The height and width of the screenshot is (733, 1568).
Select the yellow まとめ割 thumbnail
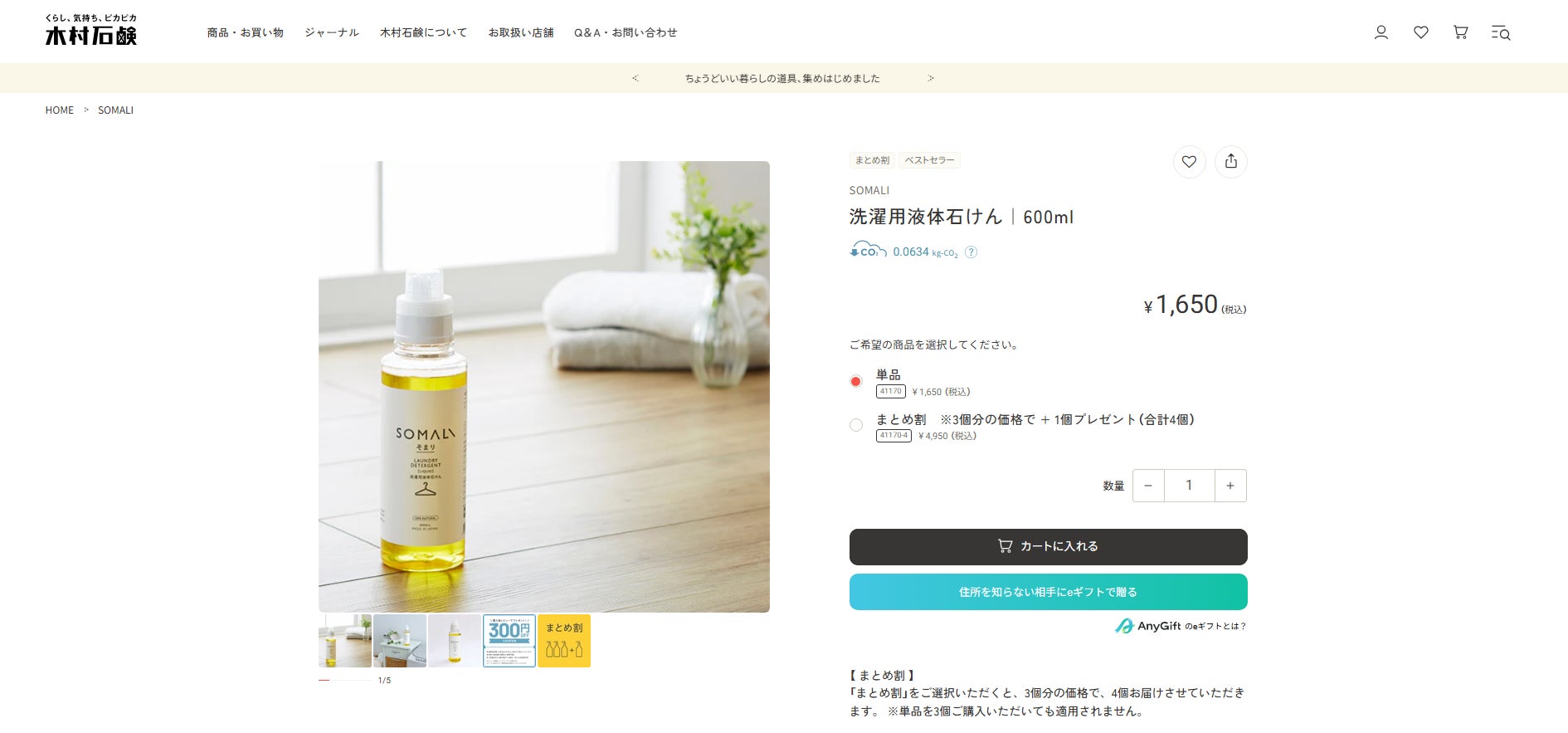click(564, 641)
